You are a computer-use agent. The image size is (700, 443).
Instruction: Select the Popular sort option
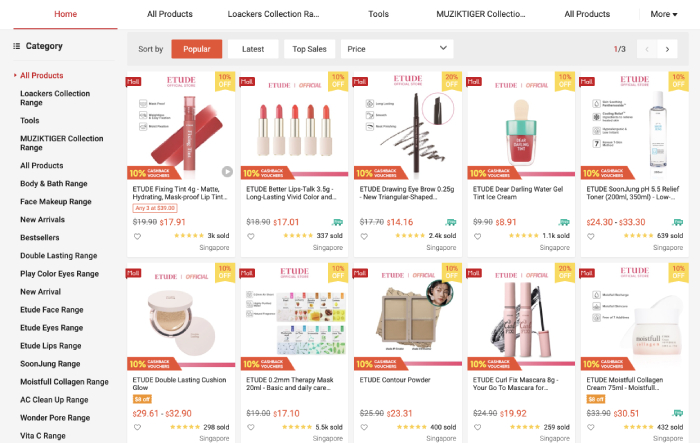197,49
